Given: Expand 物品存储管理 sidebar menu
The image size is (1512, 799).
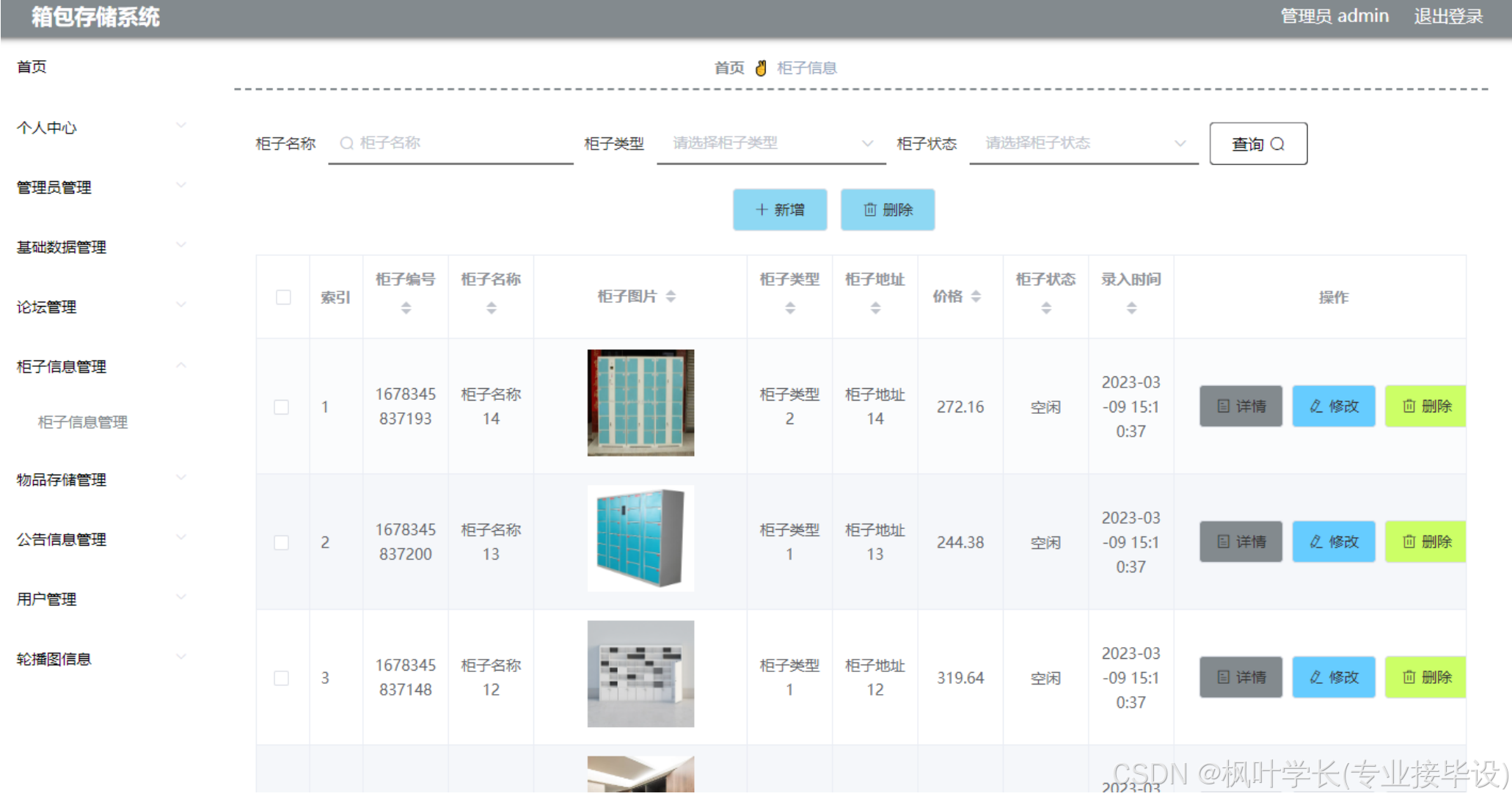Looking at the screenshot, I should 101,480.
